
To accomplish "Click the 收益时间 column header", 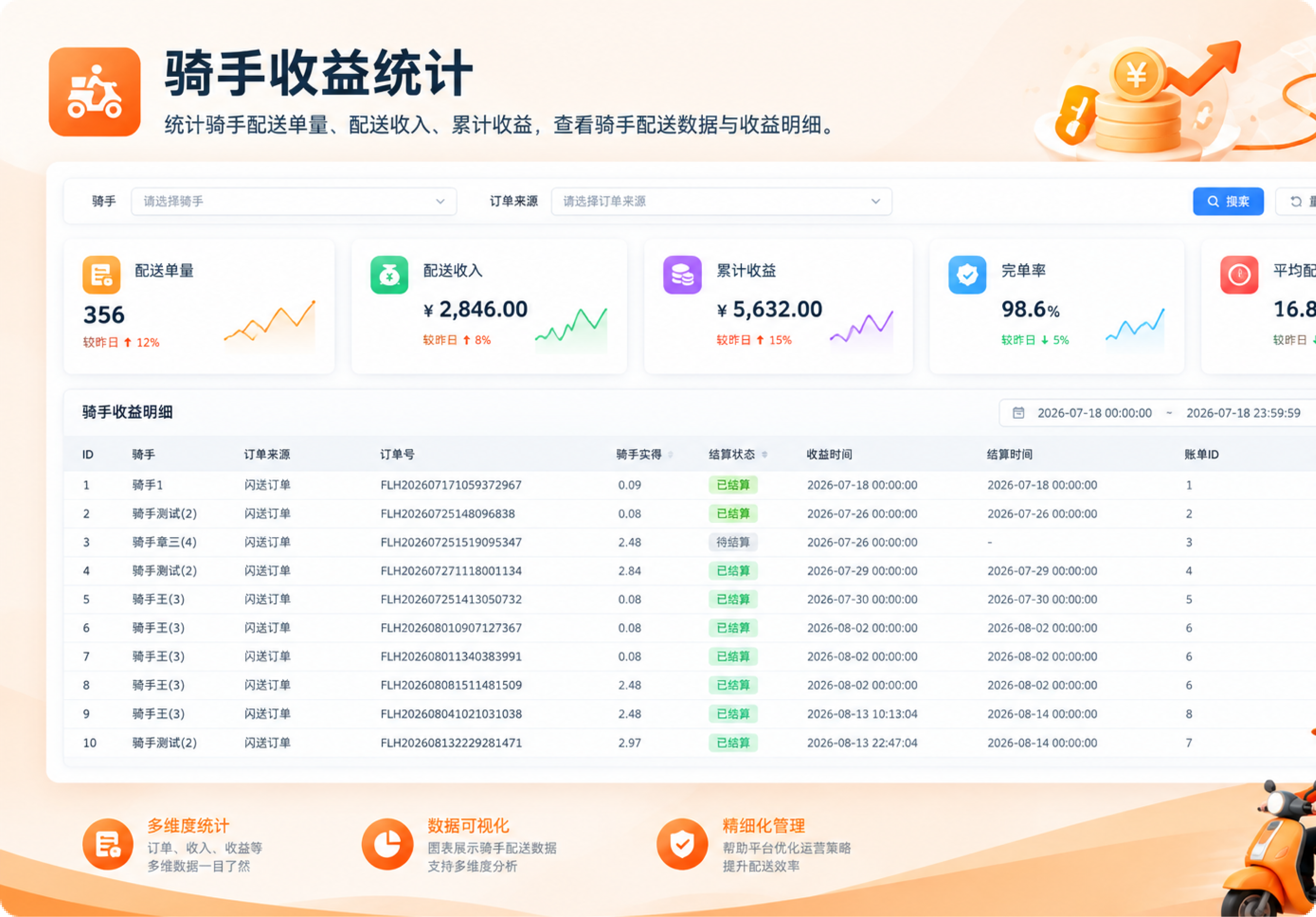I will 829,454.
